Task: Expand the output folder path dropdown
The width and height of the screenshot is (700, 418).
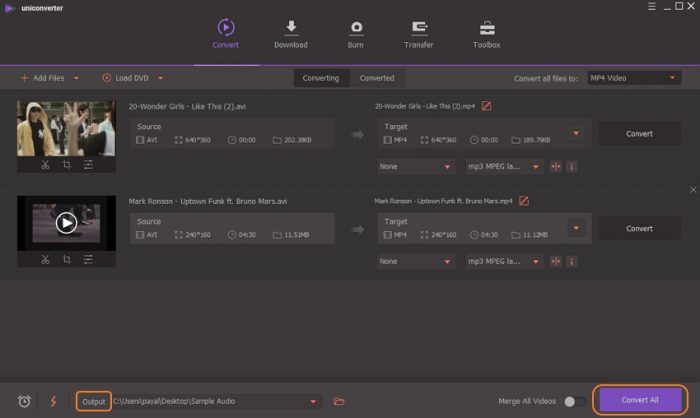Action: pos(313,401)
